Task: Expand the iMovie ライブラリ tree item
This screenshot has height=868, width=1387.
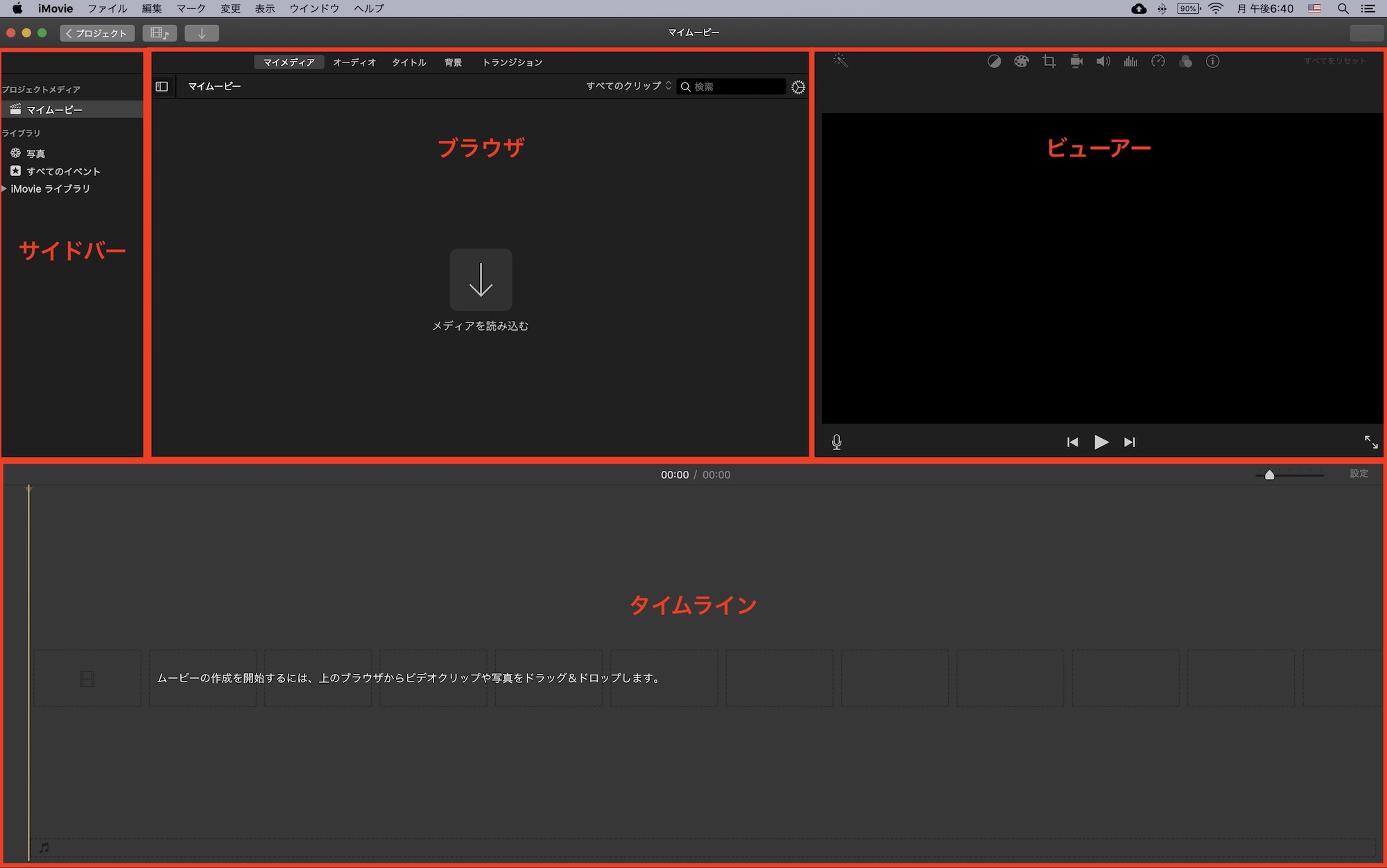Action: (x=4, y=189)
